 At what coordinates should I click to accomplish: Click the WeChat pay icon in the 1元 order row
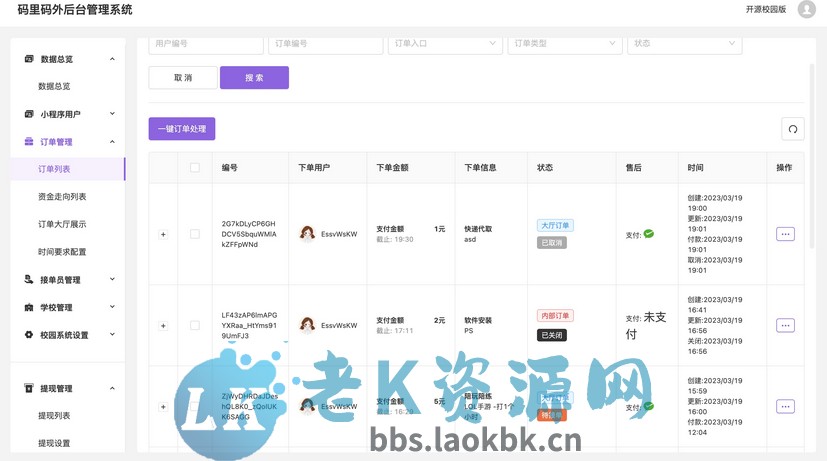pyautogui.click(x=649, y=234)
